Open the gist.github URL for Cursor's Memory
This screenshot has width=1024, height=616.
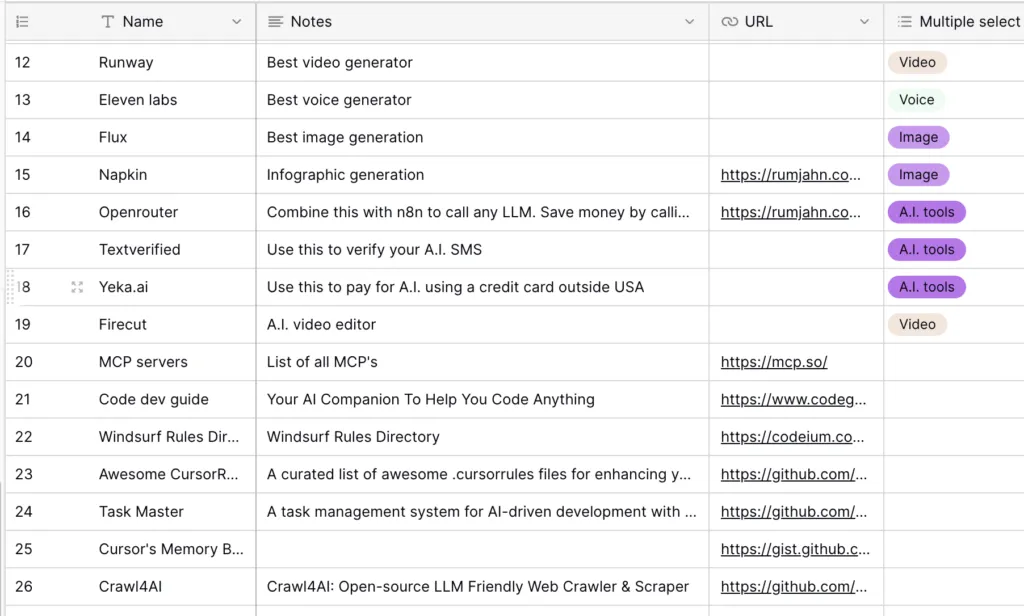click(x=794, y=549)
